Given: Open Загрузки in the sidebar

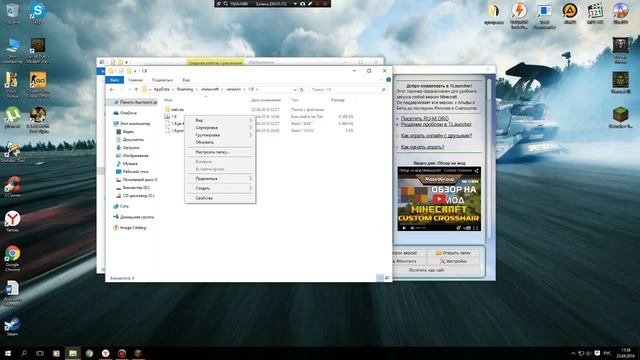Looking at the screenshot, I should pos(128,147).
